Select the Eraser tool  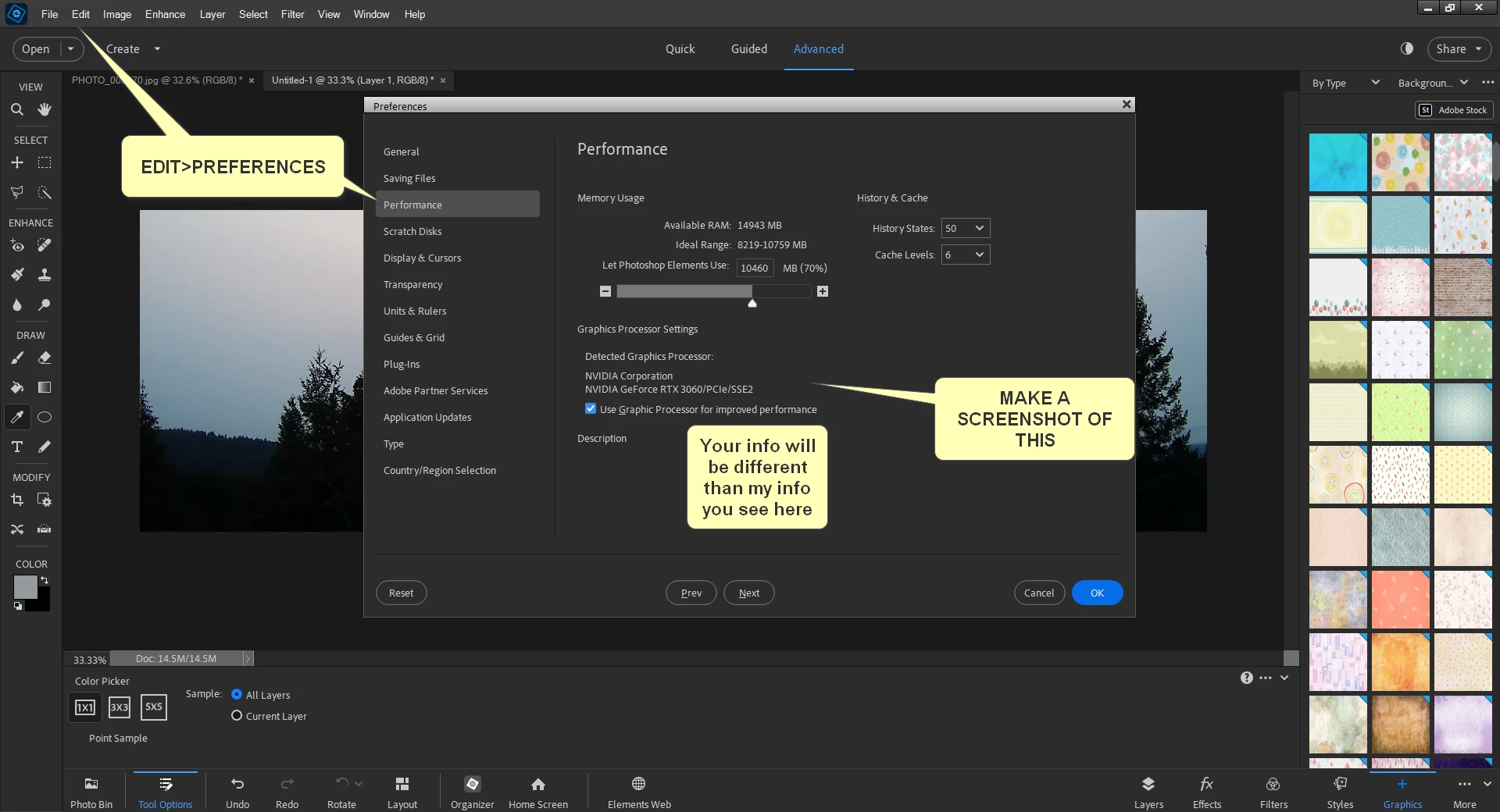pos(45,358)
